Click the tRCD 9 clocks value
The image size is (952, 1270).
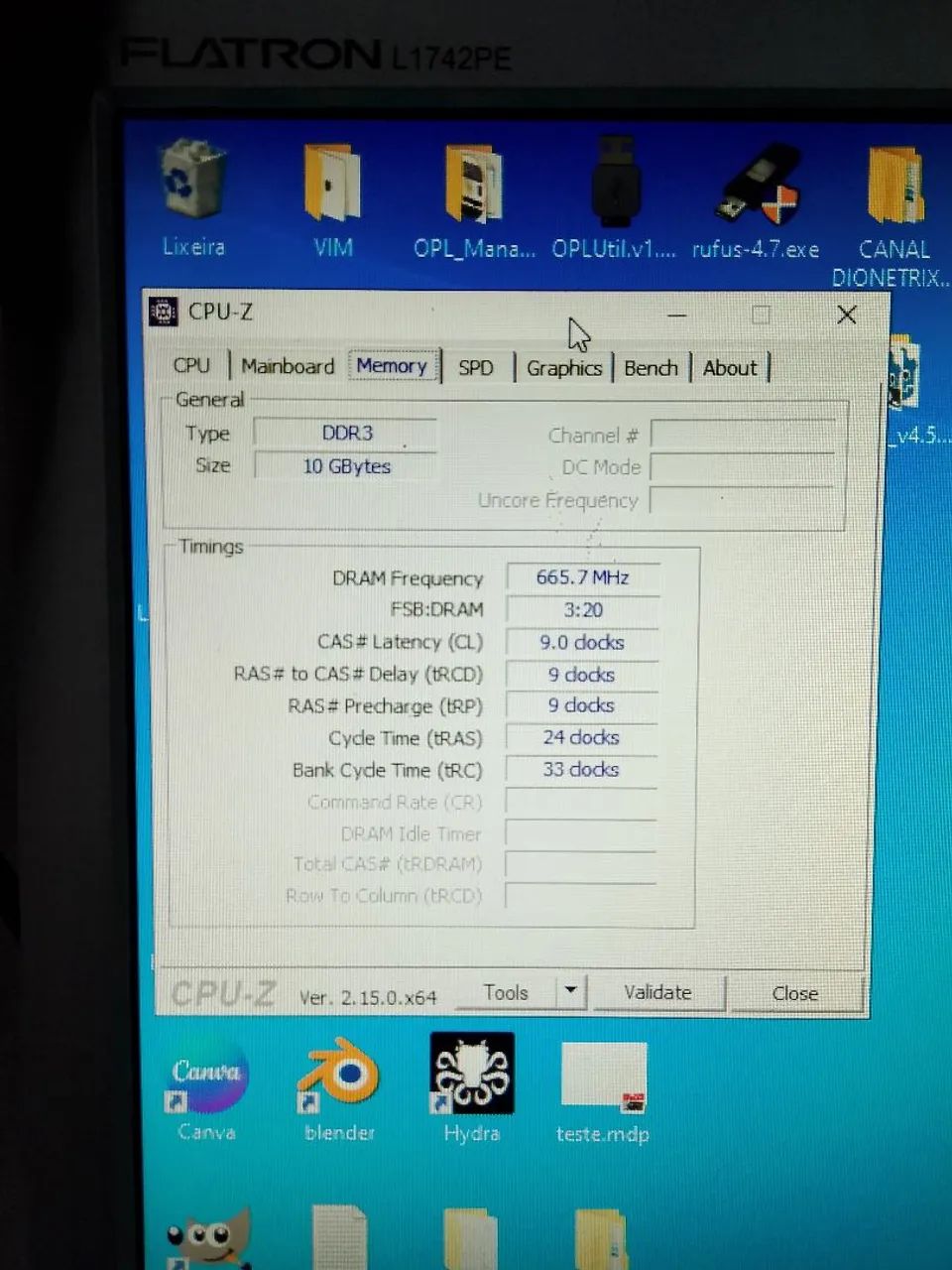(x=583, y=675)
